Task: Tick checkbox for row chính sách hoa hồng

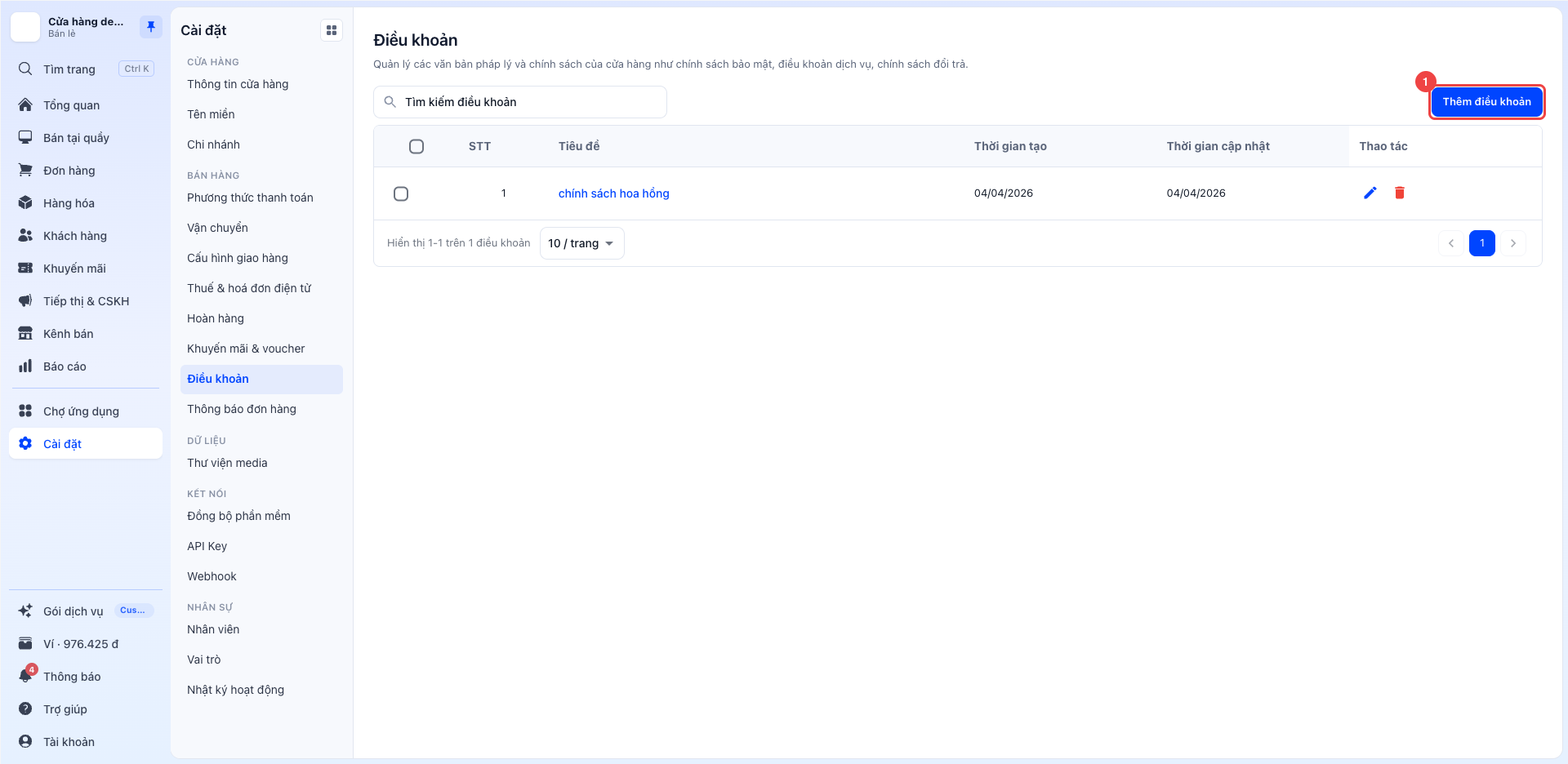Action: tap(401, 193)
